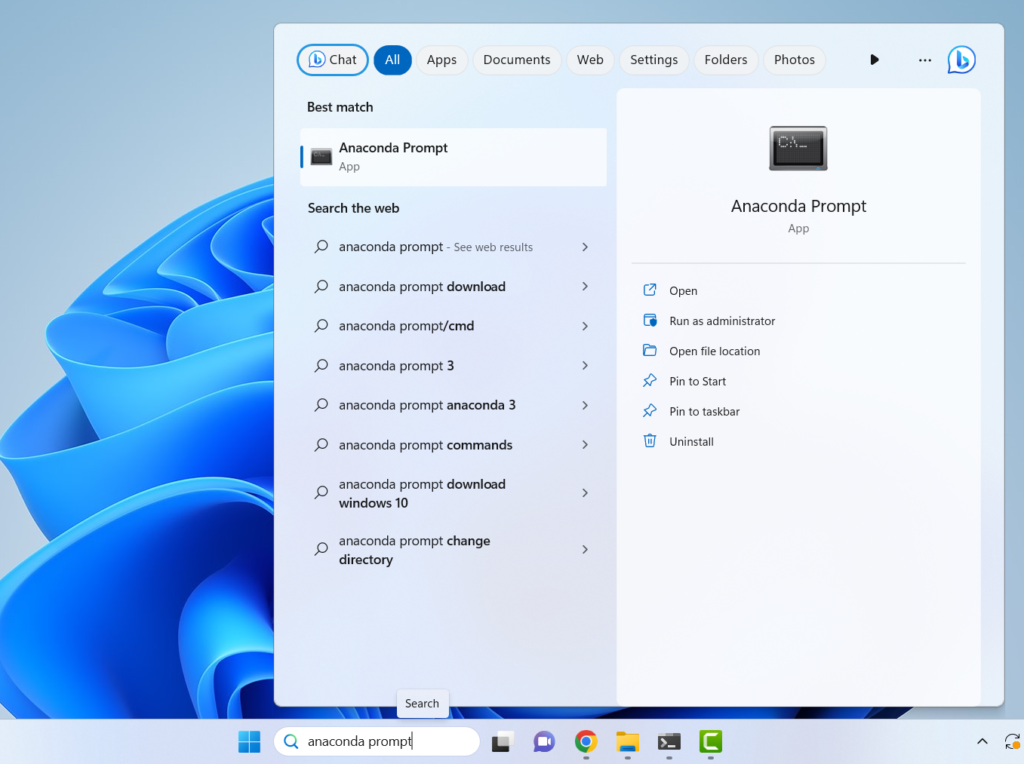Expand chevron for 'See web results' row

(x=584, y=247)
